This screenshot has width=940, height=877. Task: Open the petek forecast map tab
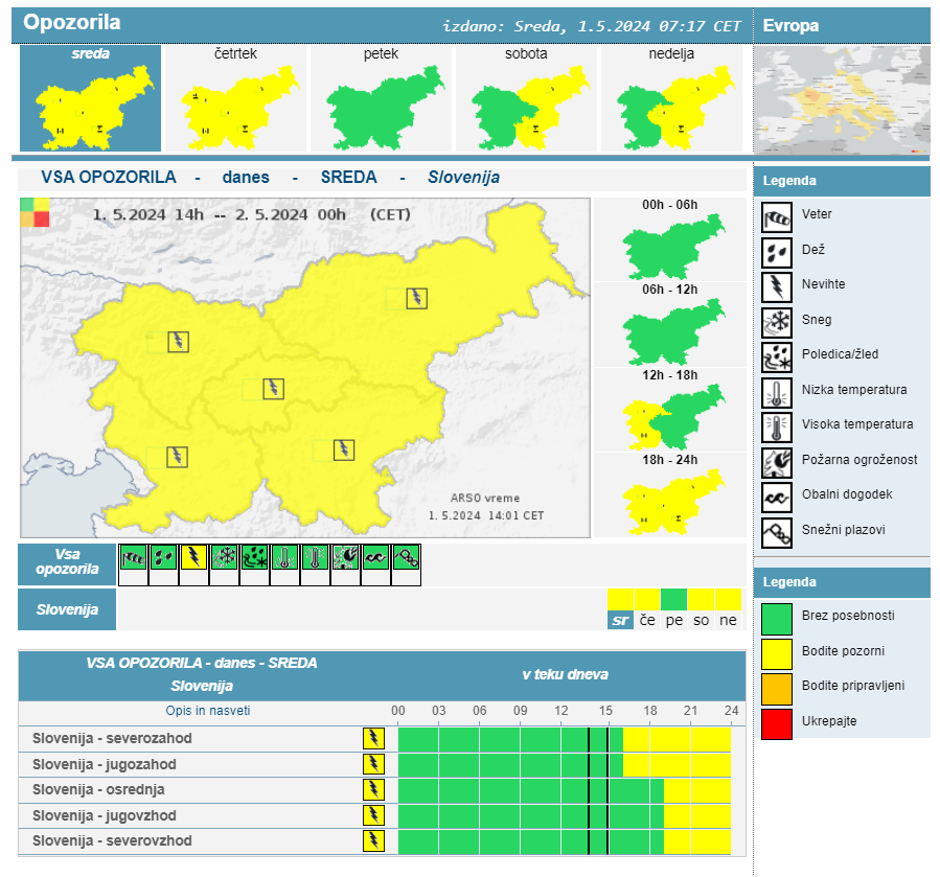click(x=381, y=98)
